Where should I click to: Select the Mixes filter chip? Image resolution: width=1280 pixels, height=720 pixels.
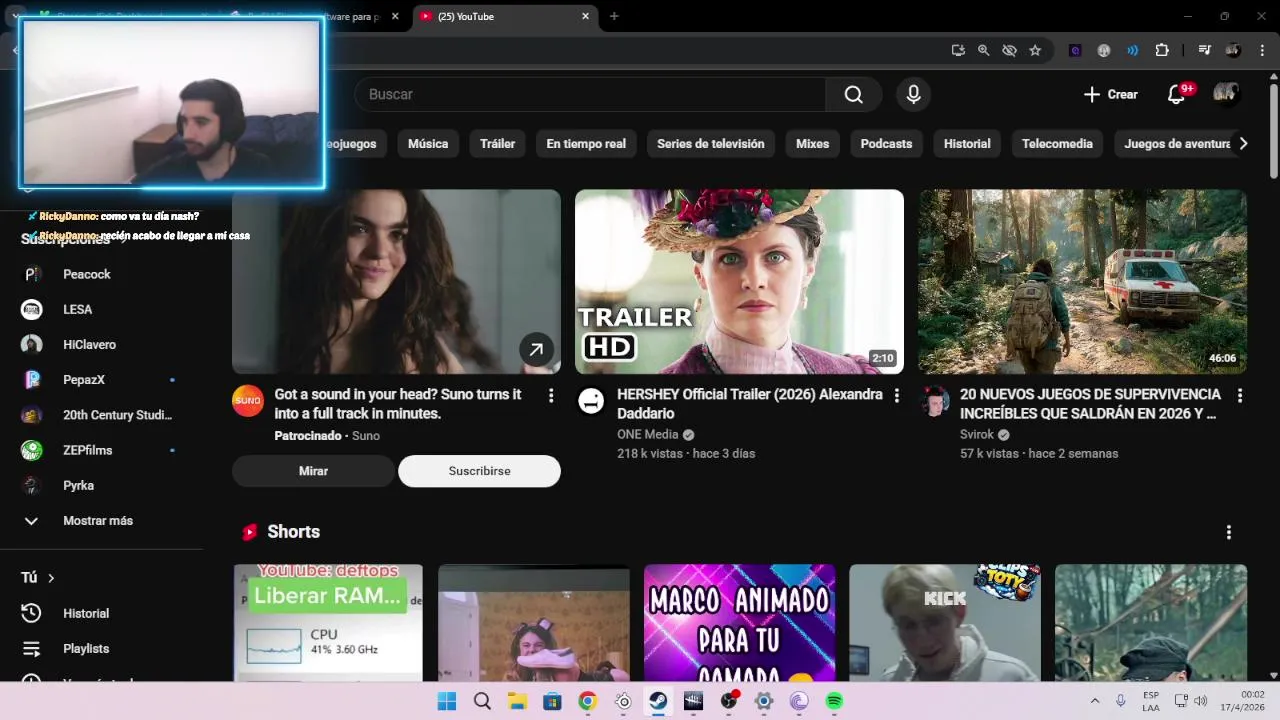click(812, 144)
